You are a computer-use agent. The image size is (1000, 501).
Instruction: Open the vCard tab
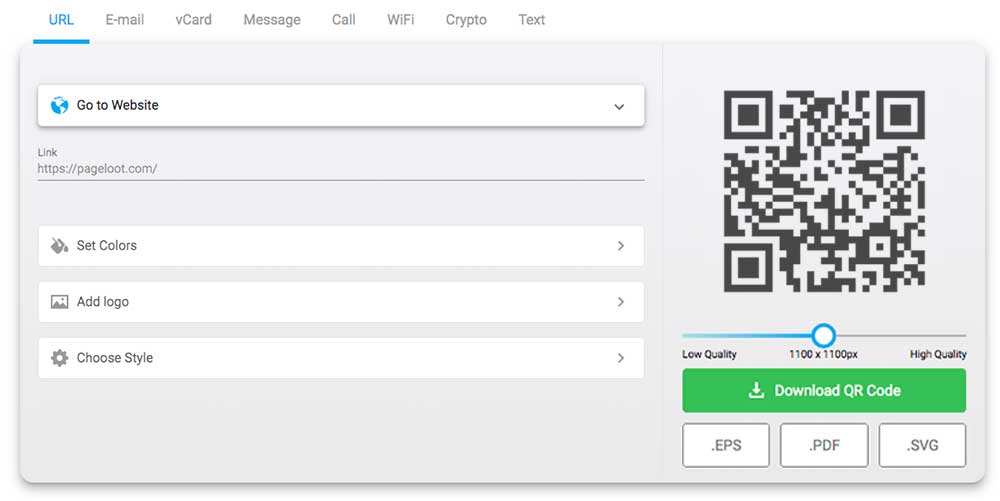point(193,20)
